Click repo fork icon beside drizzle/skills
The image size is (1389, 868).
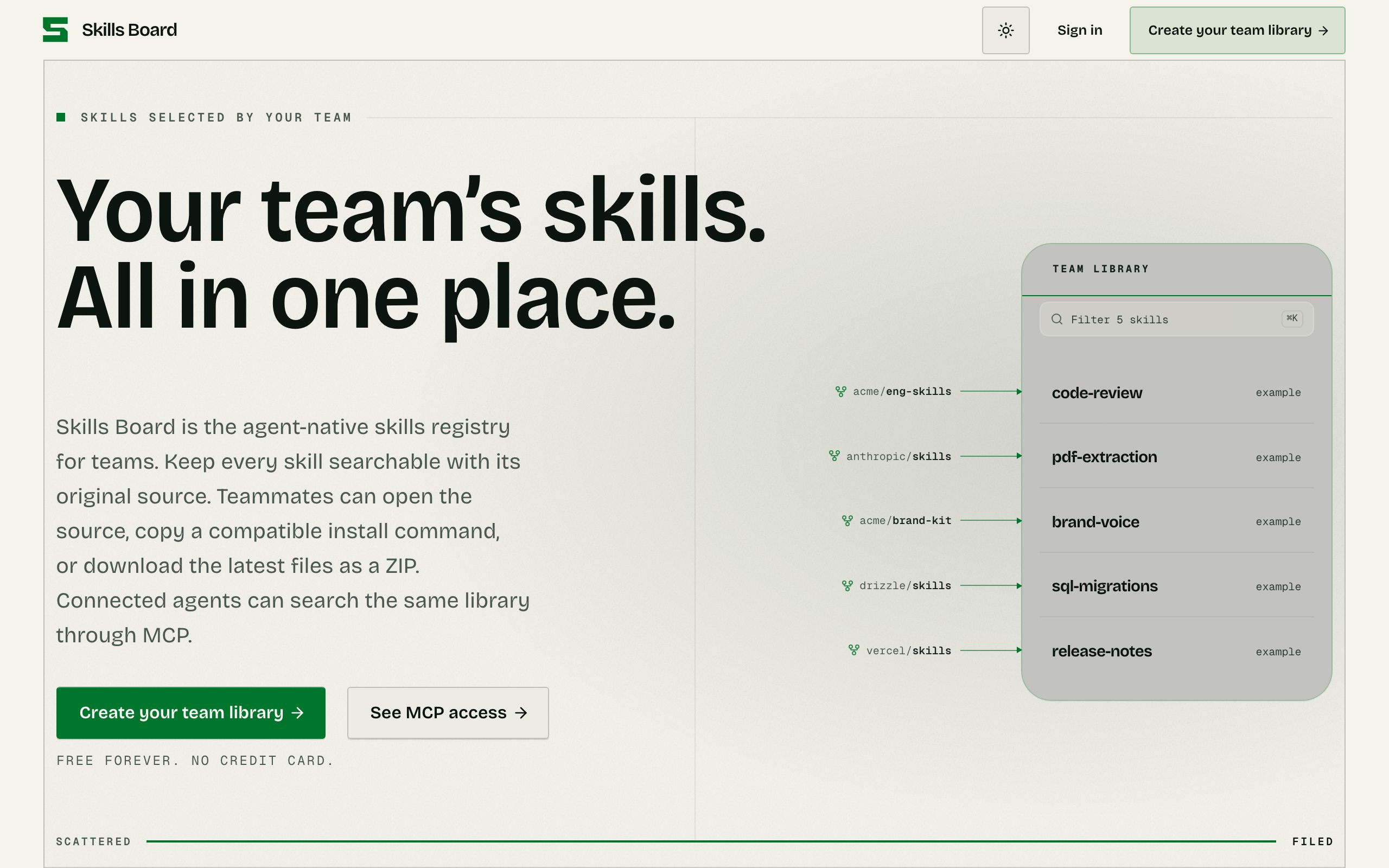pos(847,585)
